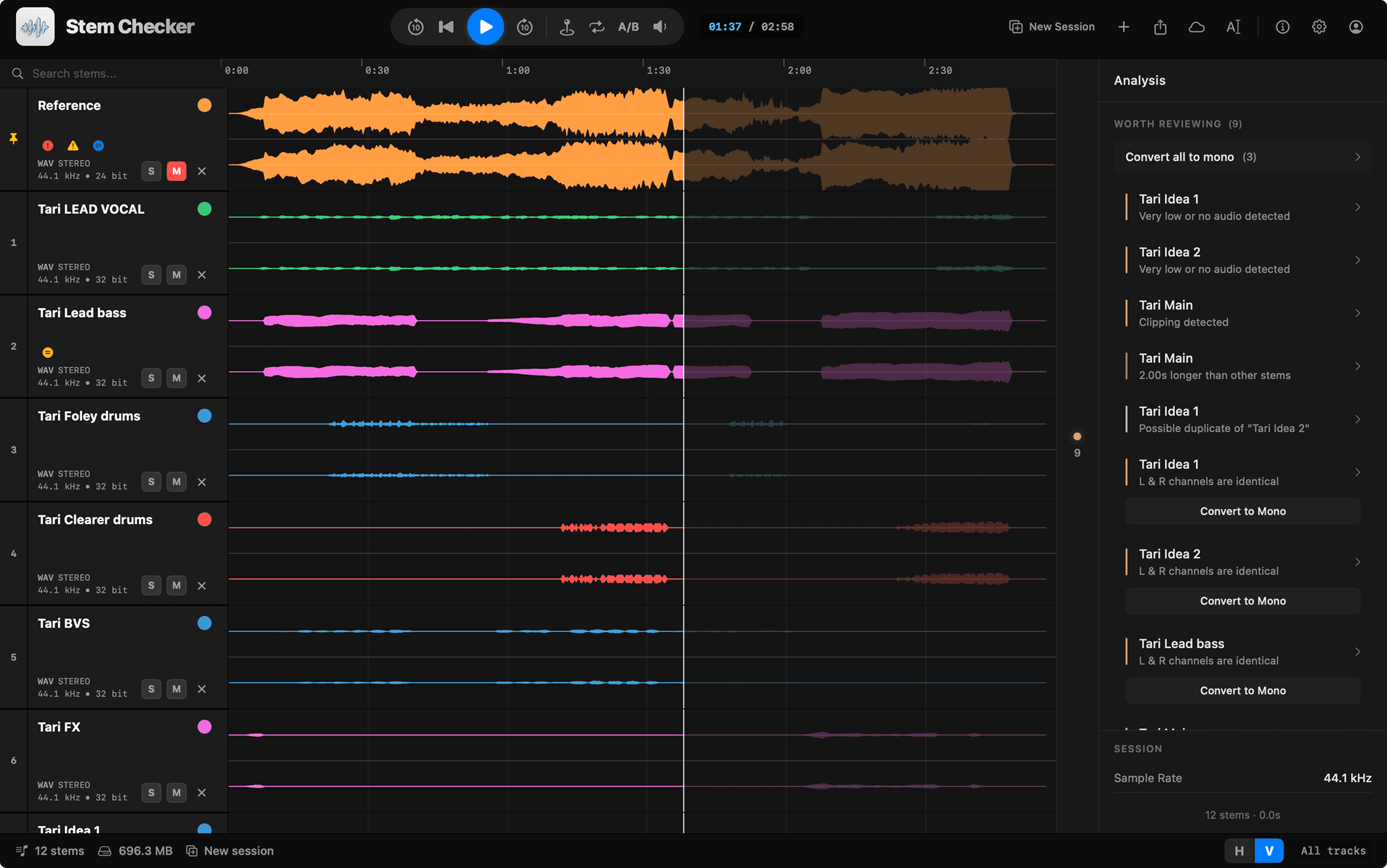The width and height of the screenshot is (1387, 868).
Task: Click the play button in transport
Action: 485,26
